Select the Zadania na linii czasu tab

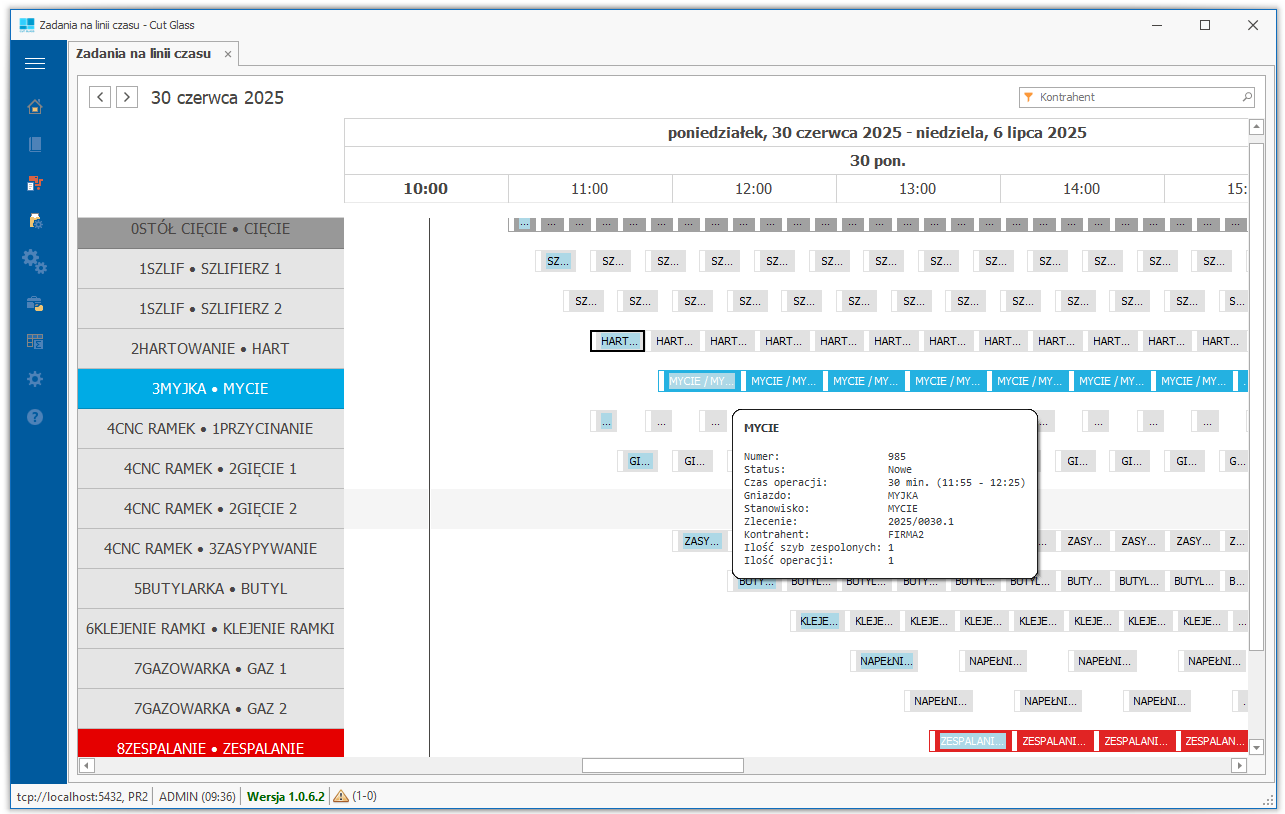click(x=143, y=54)
